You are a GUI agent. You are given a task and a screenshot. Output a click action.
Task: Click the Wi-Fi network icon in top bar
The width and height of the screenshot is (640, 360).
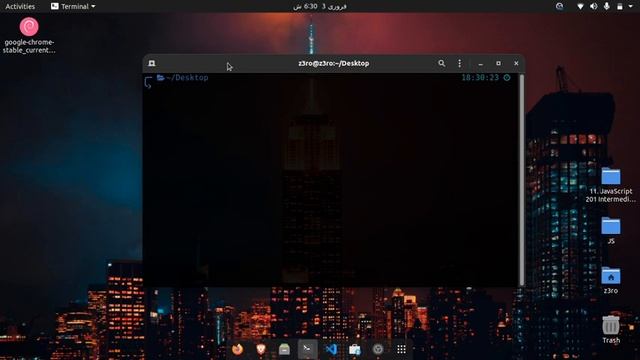pyautogui.click(x=580, y=6)
